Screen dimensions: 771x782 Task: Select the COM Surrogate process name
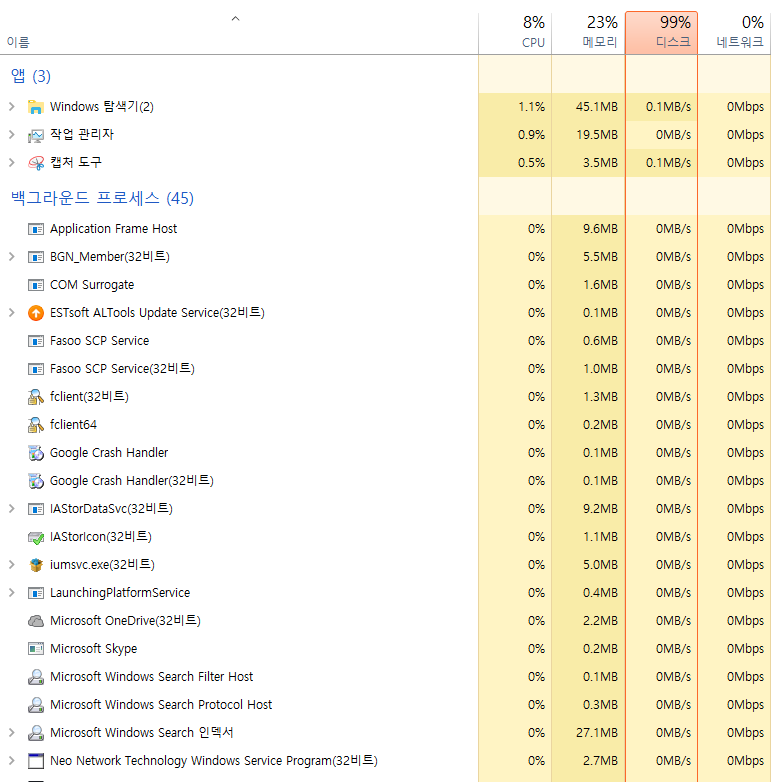[92, 285]
